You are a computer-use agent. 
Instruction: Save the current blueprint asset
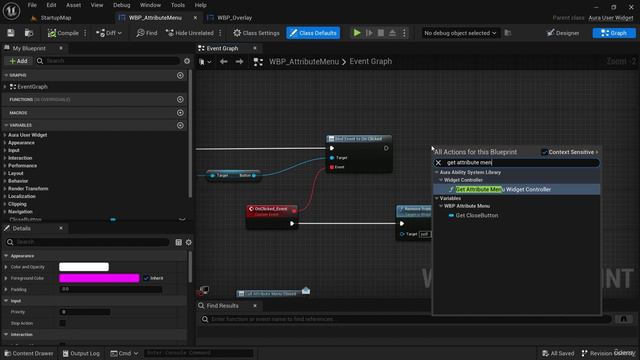[x=11, y=33]
